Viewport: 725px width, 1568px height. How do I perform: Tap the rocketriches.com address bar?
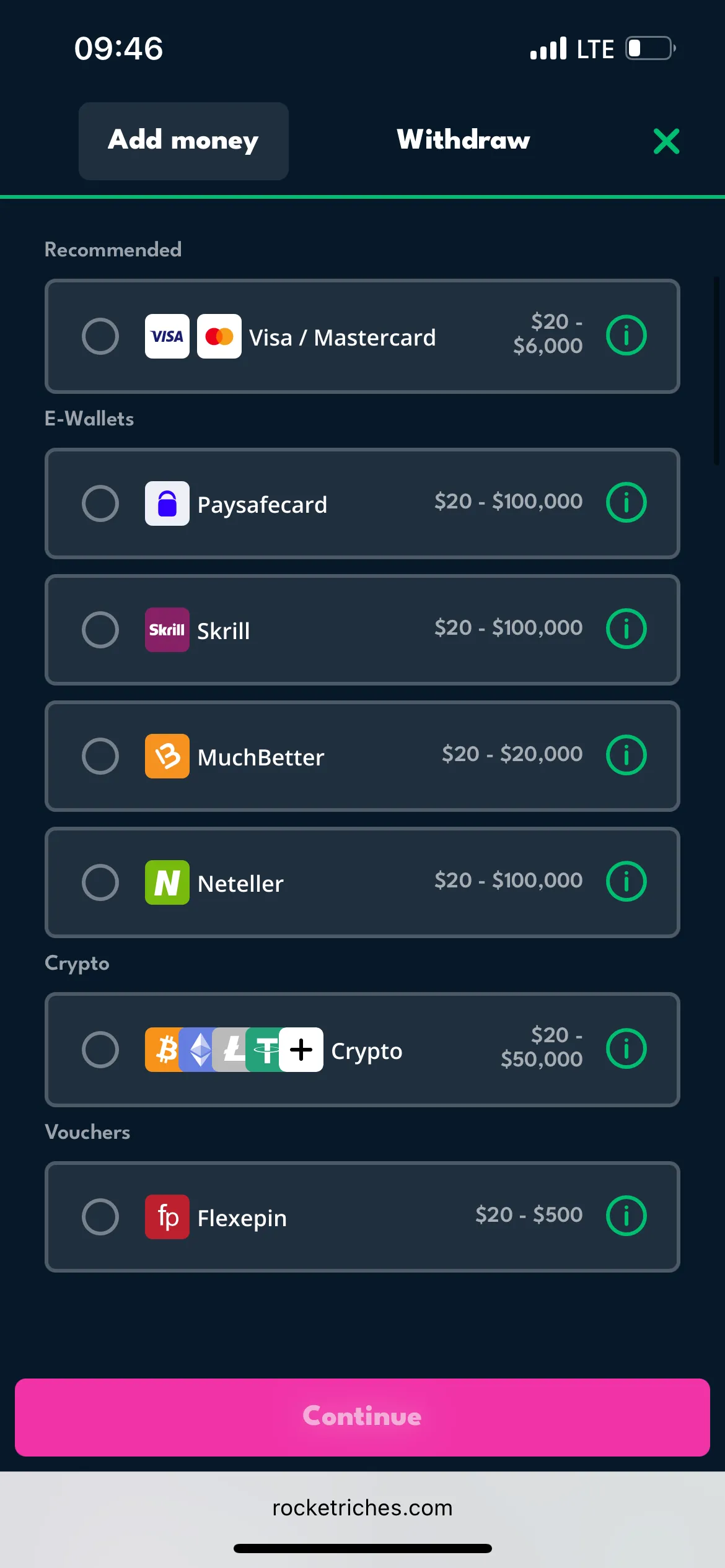[362, 1508]
